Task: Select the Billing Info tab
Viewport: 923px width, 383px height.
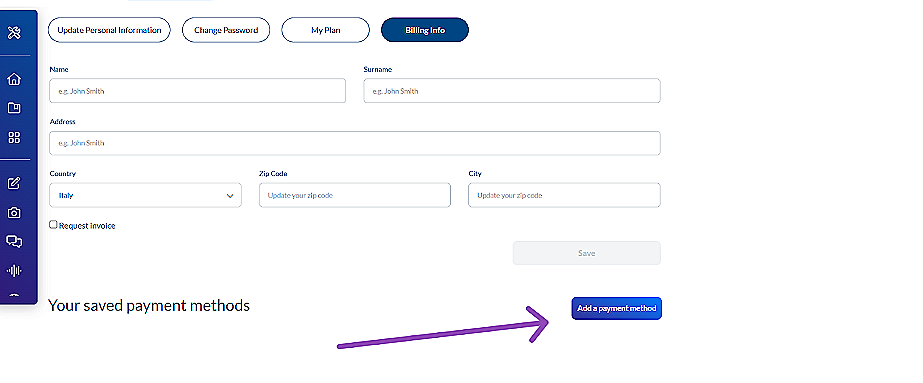Action: [x=425, y=30]
